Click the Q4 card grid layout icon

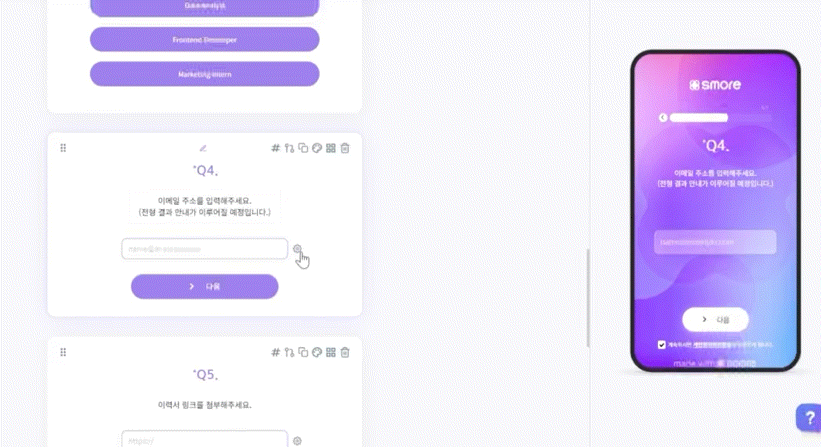(x=331, y=148)
